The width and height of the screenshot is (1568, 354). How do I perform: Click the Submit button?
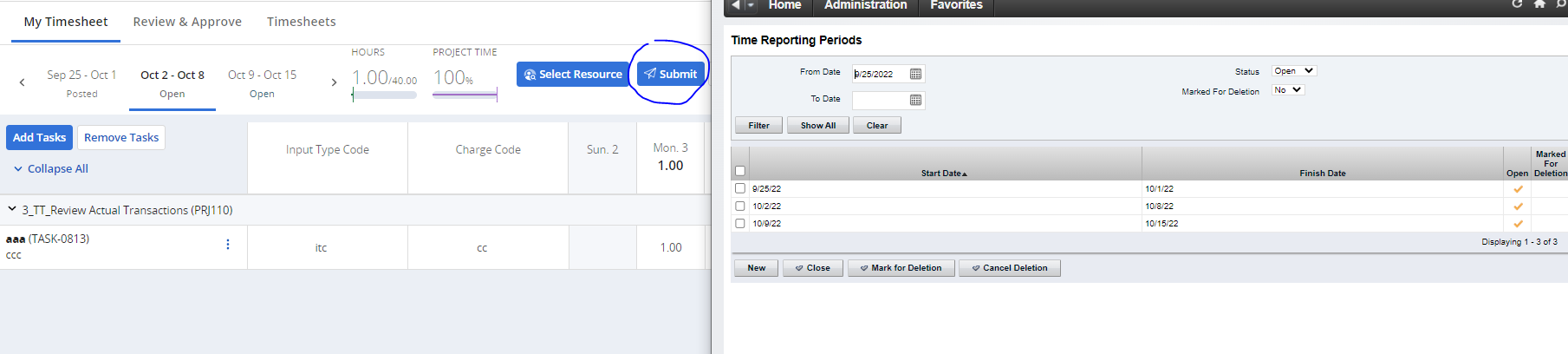coord(672,74)
